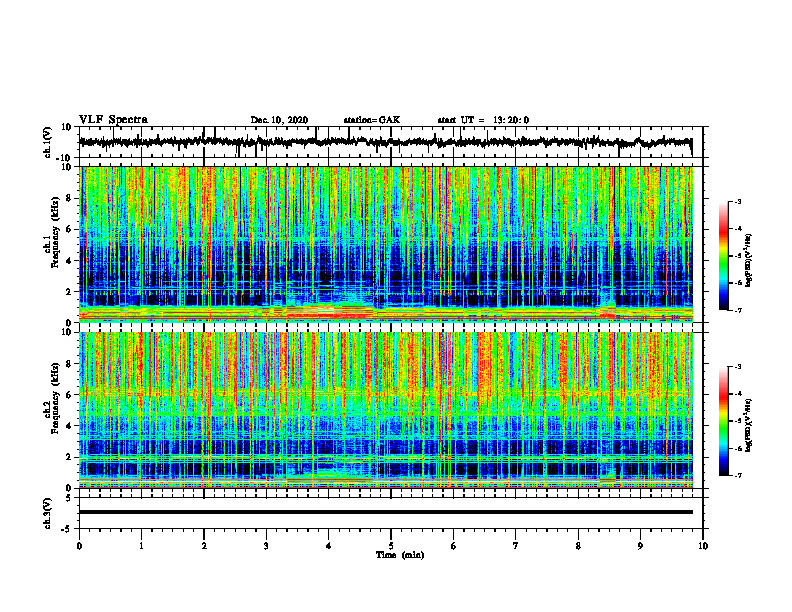The height and width of the screenshot is (612, 792).
Task: Click the time axis tick label '0'
Action: tap(79, 546)
